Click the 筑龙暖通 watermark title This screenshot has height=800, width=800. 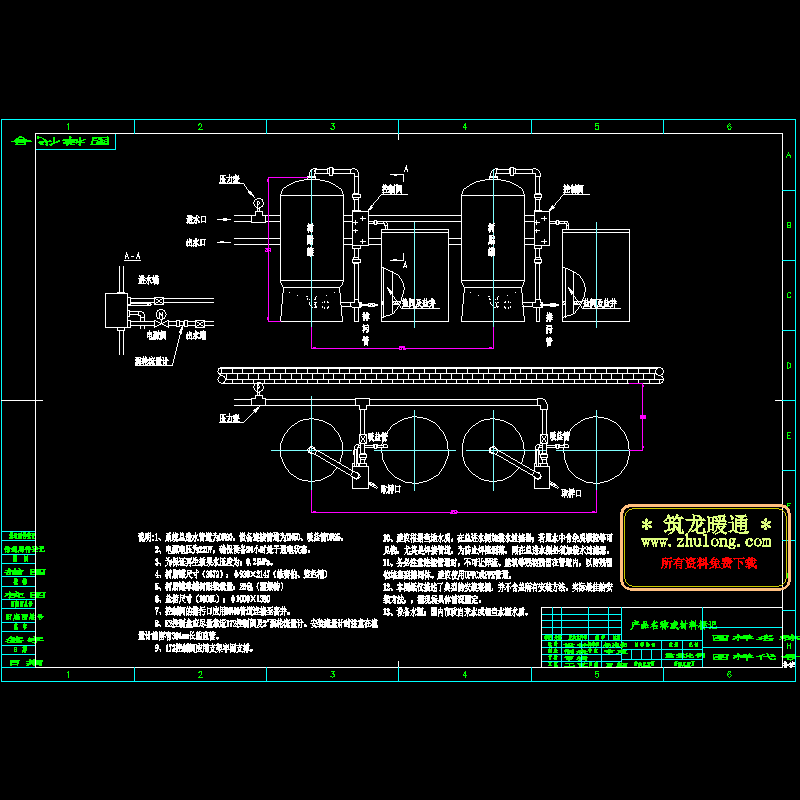(705, 524)
